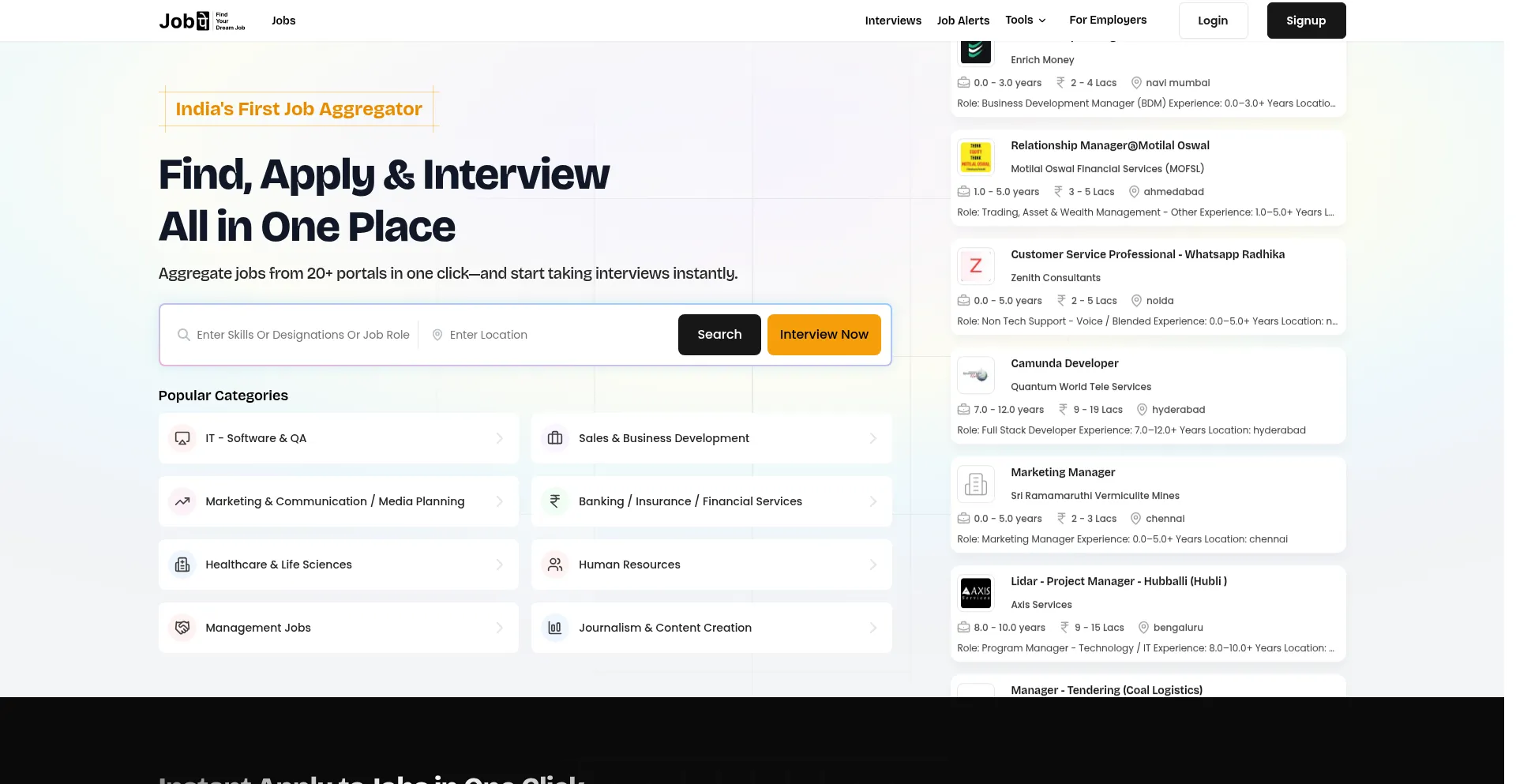Go to the Job Alerts menu item
The width and height of the screenshot is (1516, 784).
click(963, 21)
